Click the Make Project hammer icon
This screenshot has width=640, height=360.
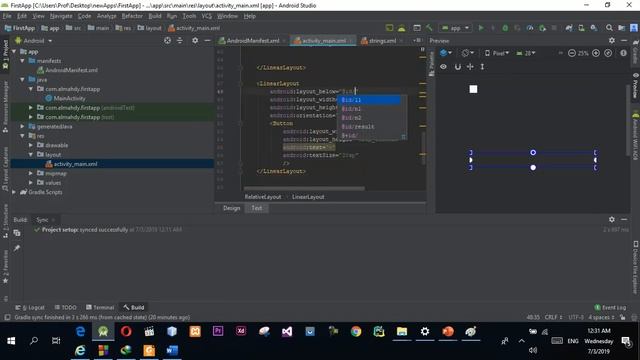coord(429,28)
